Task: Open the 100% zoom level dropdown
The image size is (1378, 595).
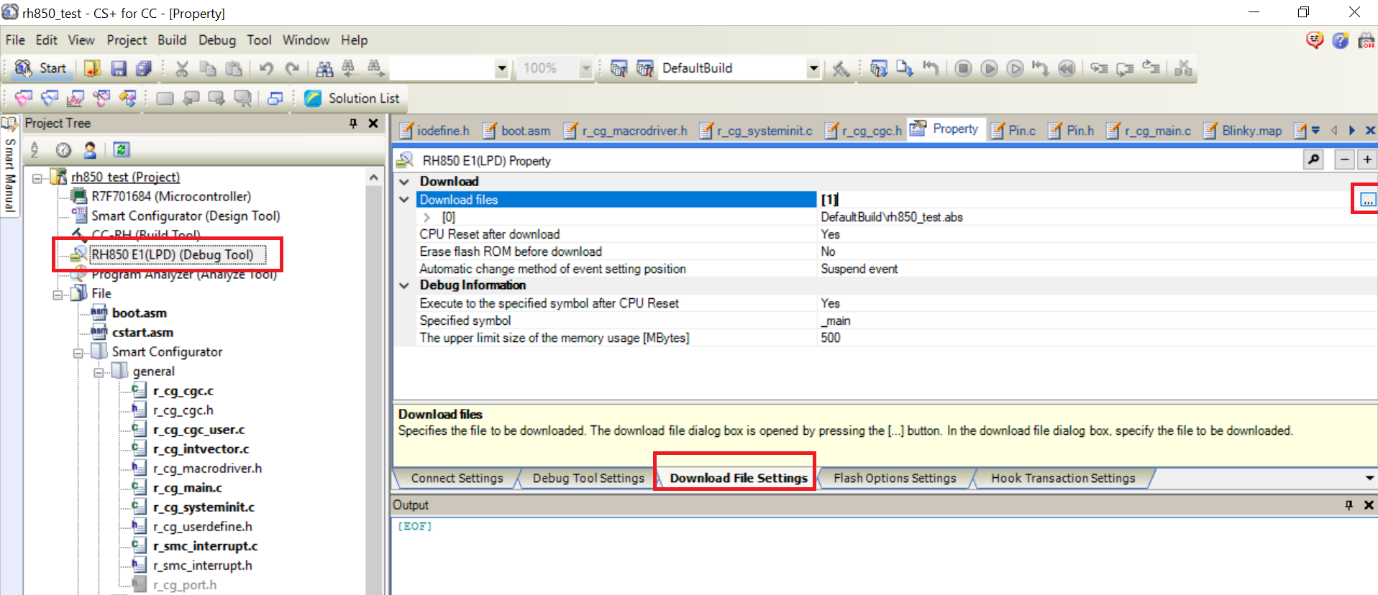Action: (x=585, y=69)
